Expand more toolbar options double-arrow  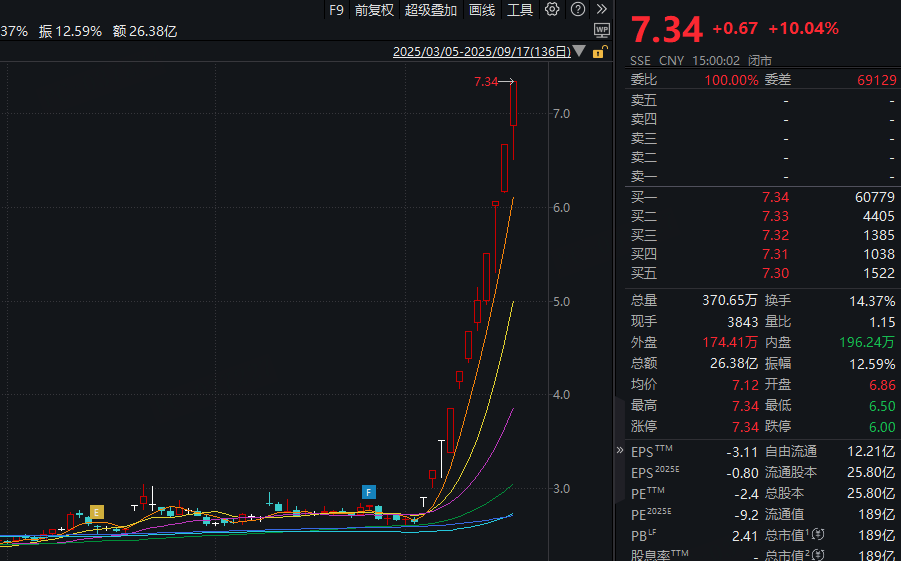click(x=601, y=10)
